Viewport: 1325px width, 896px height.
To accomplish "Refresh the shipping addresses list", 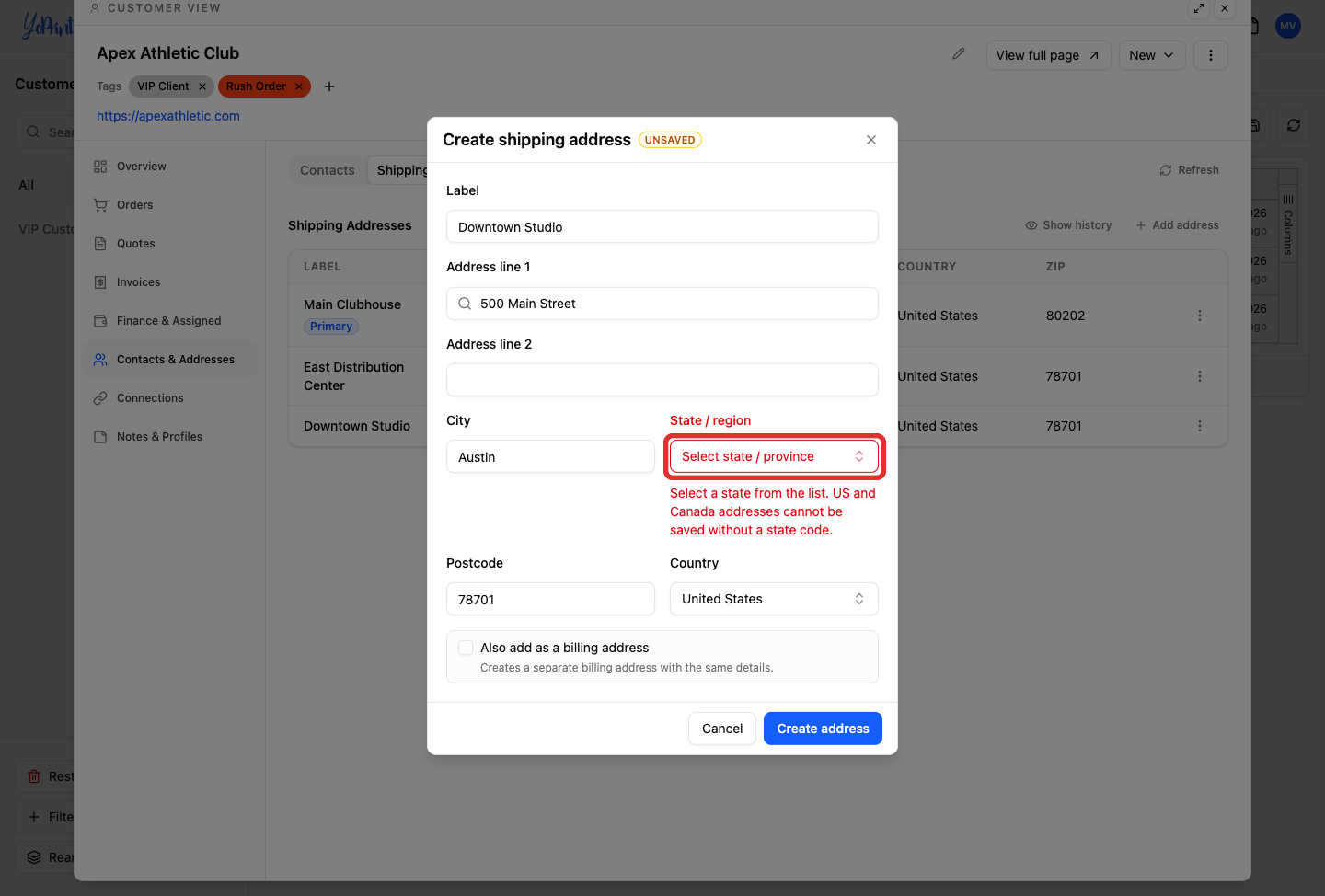I will (x=1190, y=170).
